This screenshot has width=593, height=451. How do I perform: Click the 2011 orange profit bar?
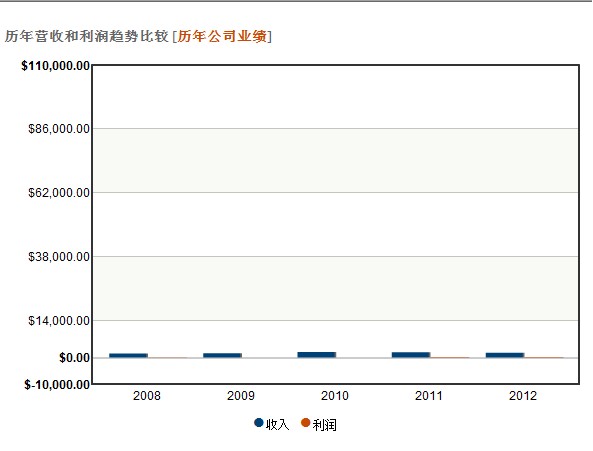pos(450,357)
